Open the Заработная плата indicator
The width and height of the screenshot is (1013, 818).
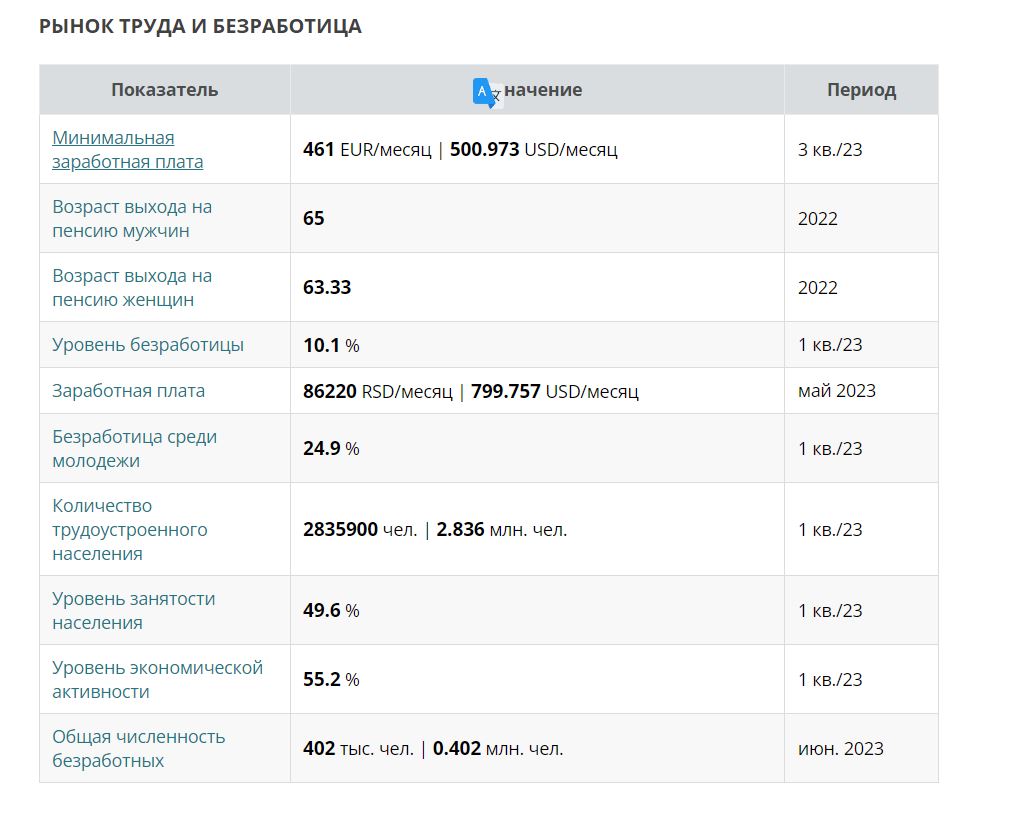point(128,391)
